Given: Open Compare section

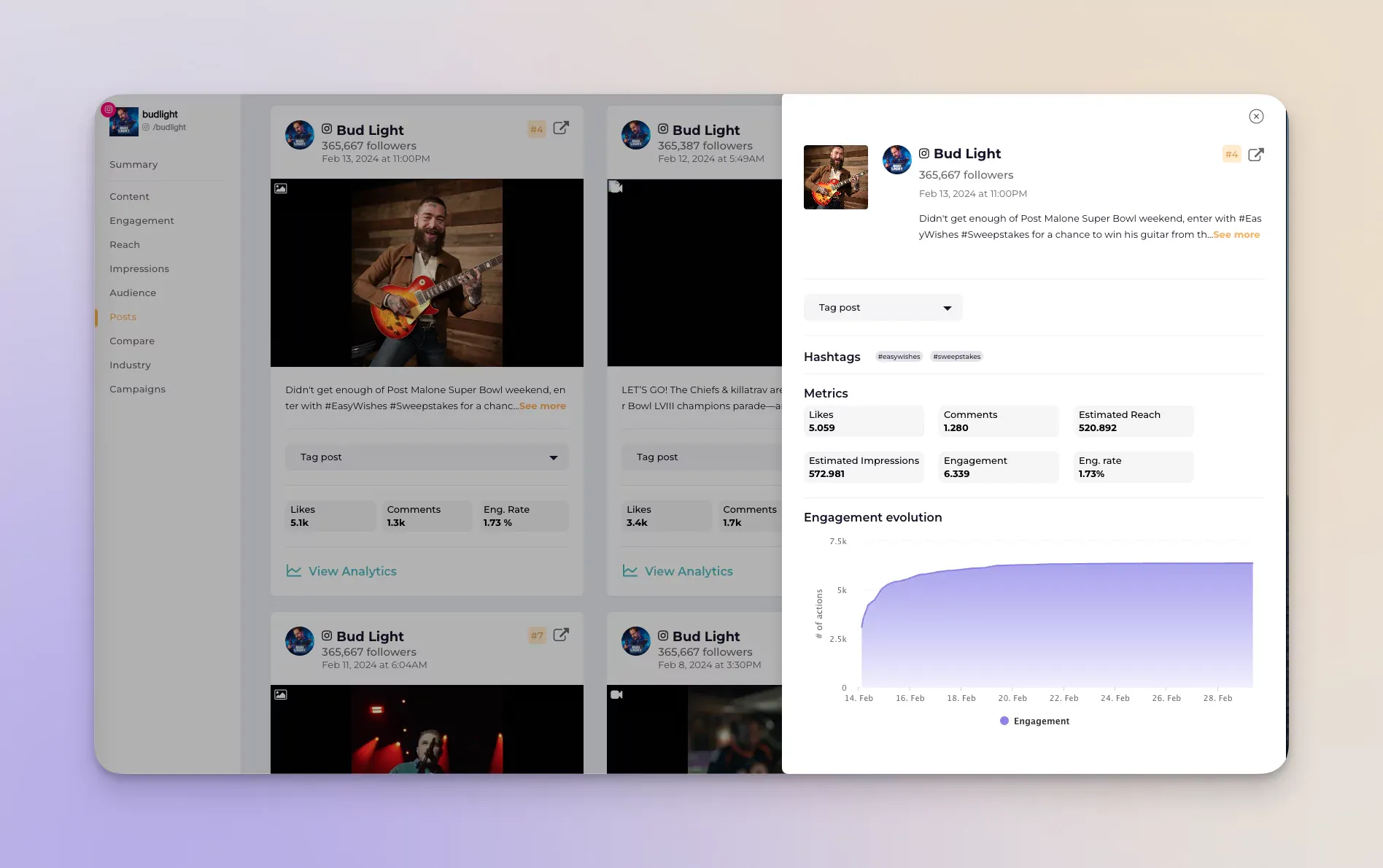Looking at the screenshot, I should click(132, 341).
